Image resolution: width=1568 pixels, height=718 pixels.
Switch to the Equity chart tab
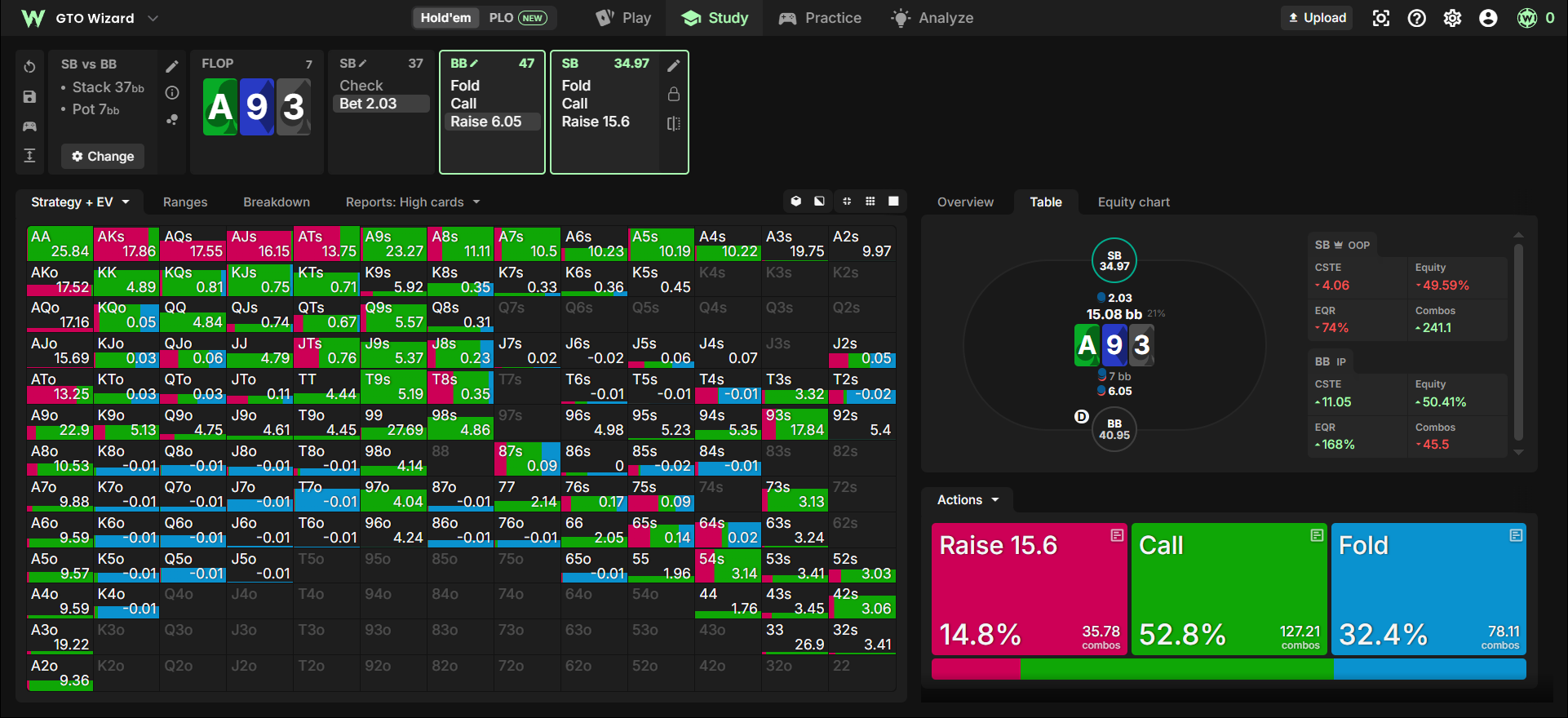(x=1134, y=202)
